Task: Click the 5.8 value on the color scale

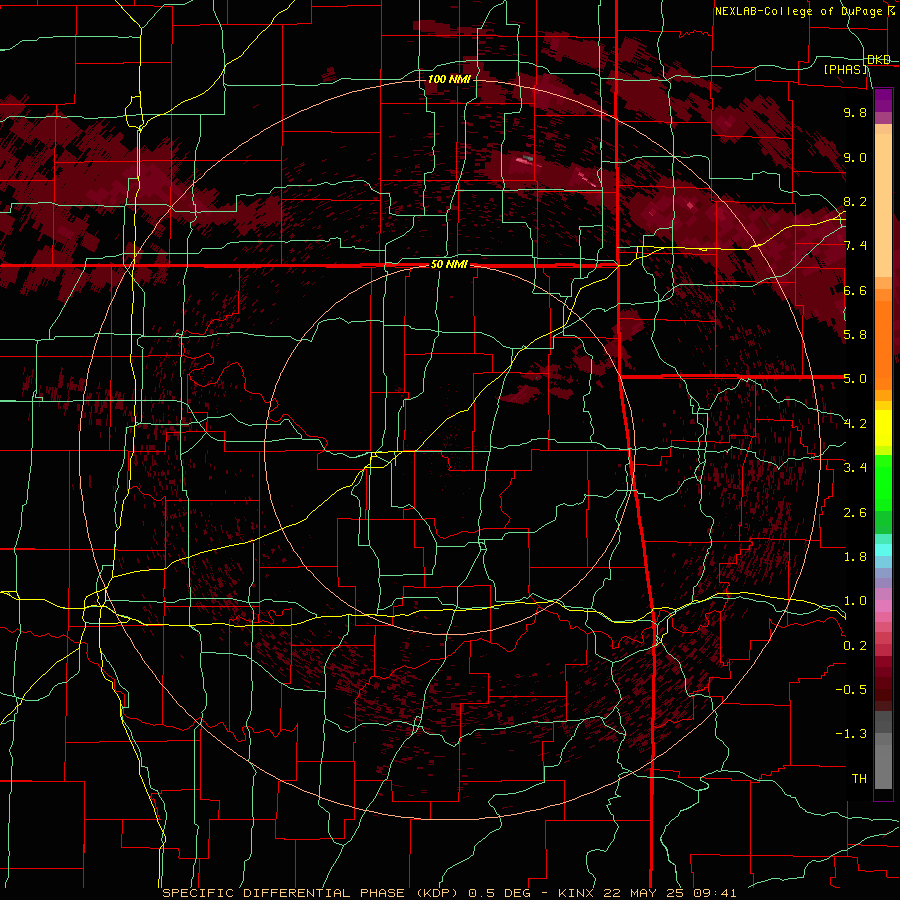Action: click(x=855, y=335)
